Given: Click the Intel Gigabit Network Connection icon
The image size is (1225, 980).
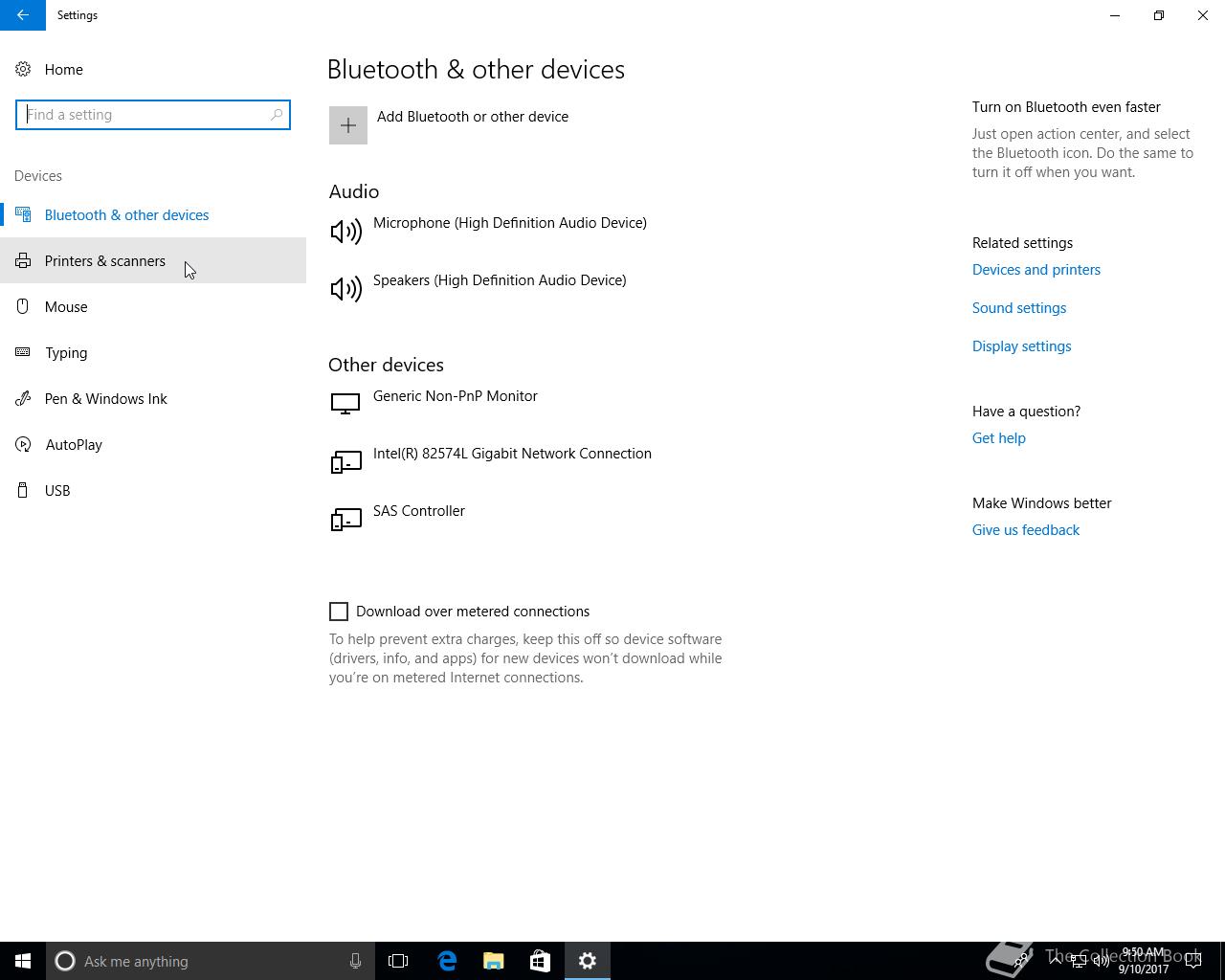Looking at the screenshot, I should [345, 462].
